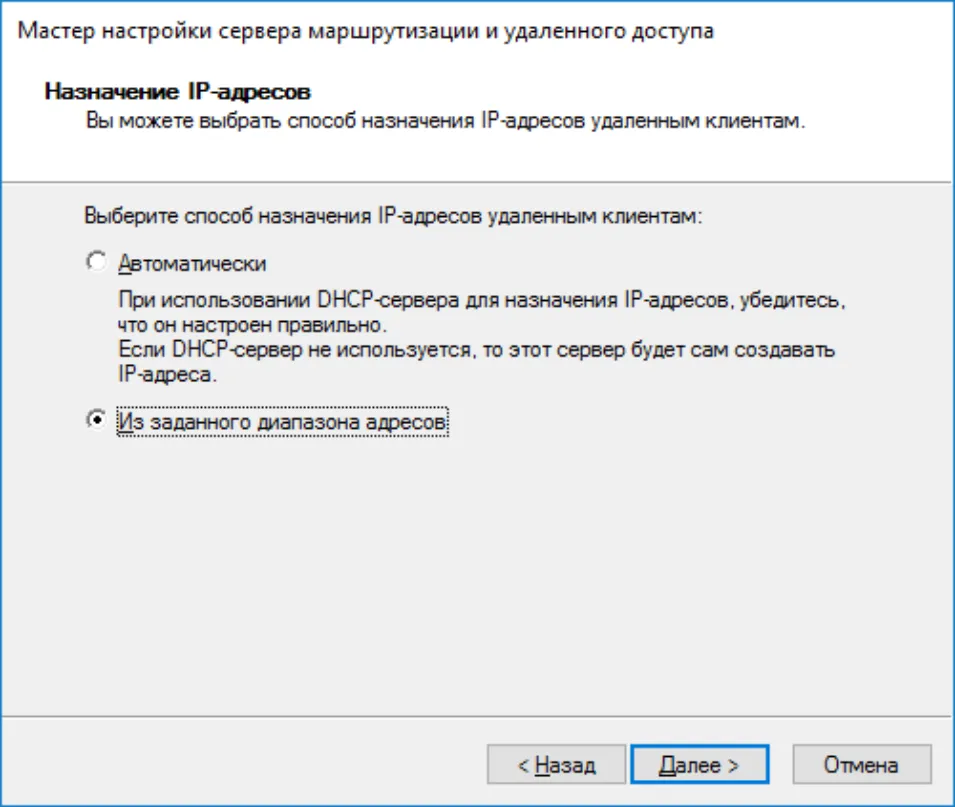Click the line что он настроен правильно
The width and height of the screenshot is (955, 807).
click(x=252, y=325)
